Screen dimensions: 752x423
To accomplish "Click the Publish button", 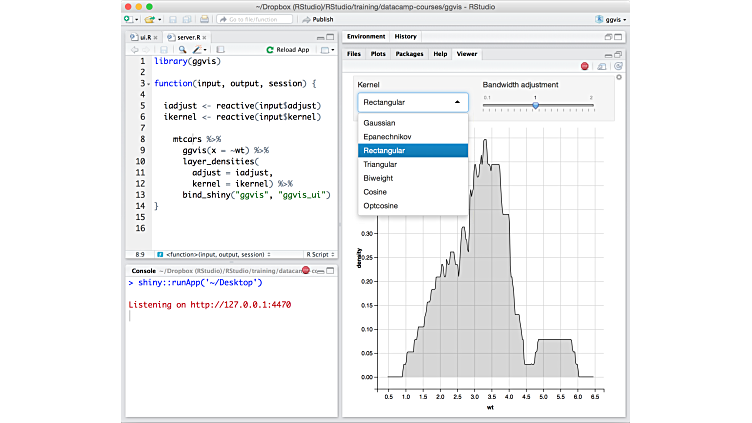I will tap(318, 19).
